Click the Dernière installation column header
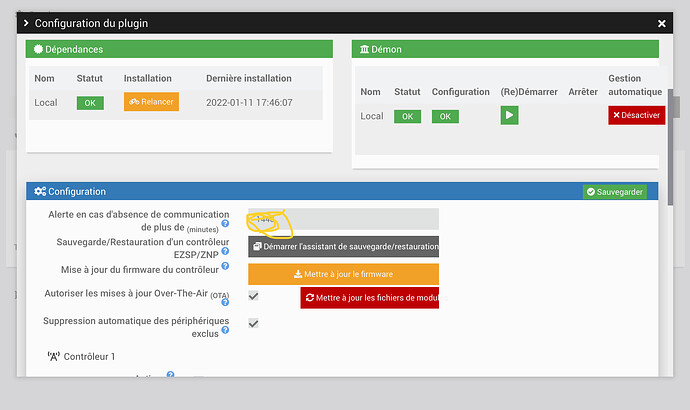 click(x=249, y=78)
